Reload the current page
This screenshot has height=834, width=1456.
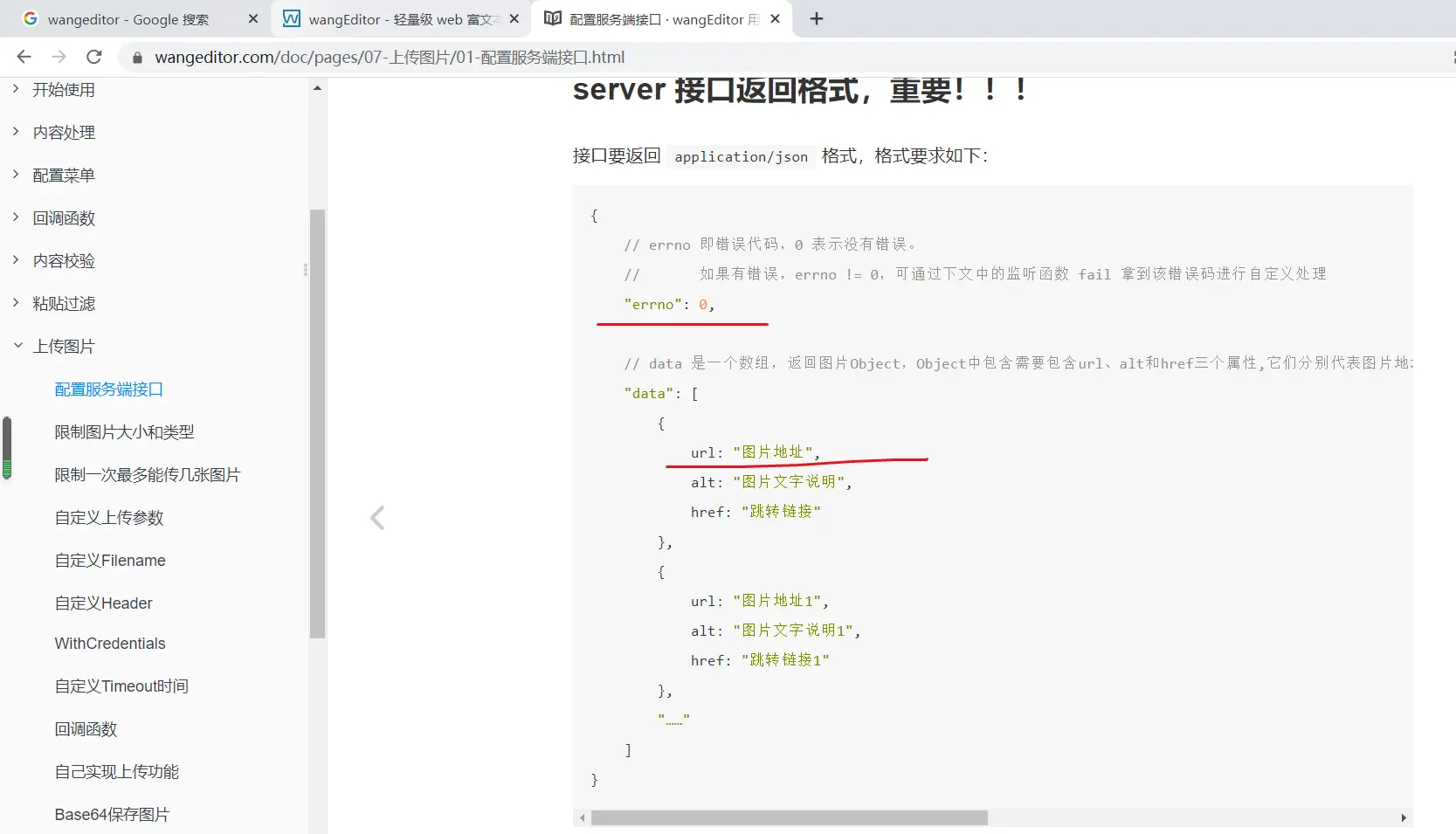tap(94, 57)
